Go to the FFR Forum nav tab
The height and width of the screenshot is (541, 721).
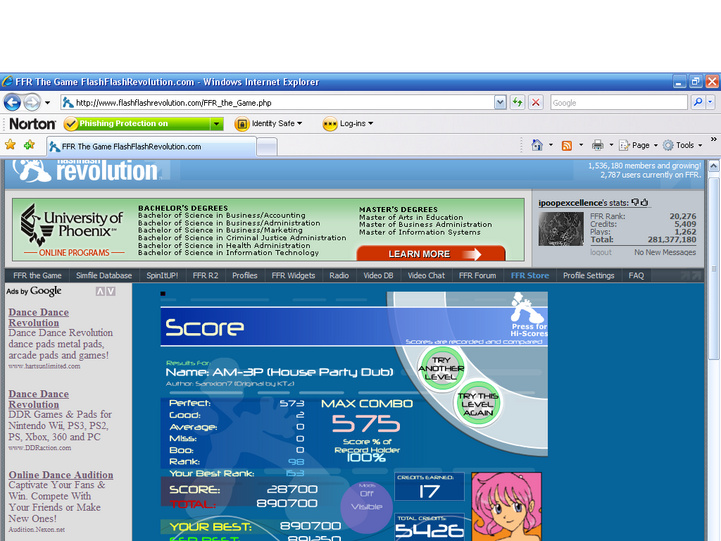[477, 275]
